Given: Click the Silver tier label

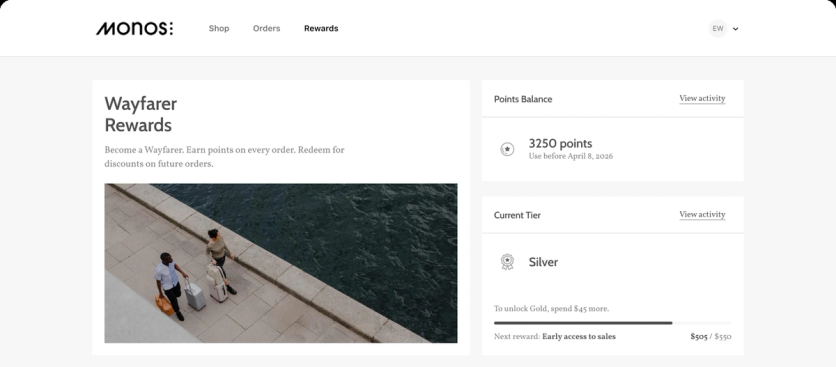Looking at the screenshot, I should coord(543,262).
